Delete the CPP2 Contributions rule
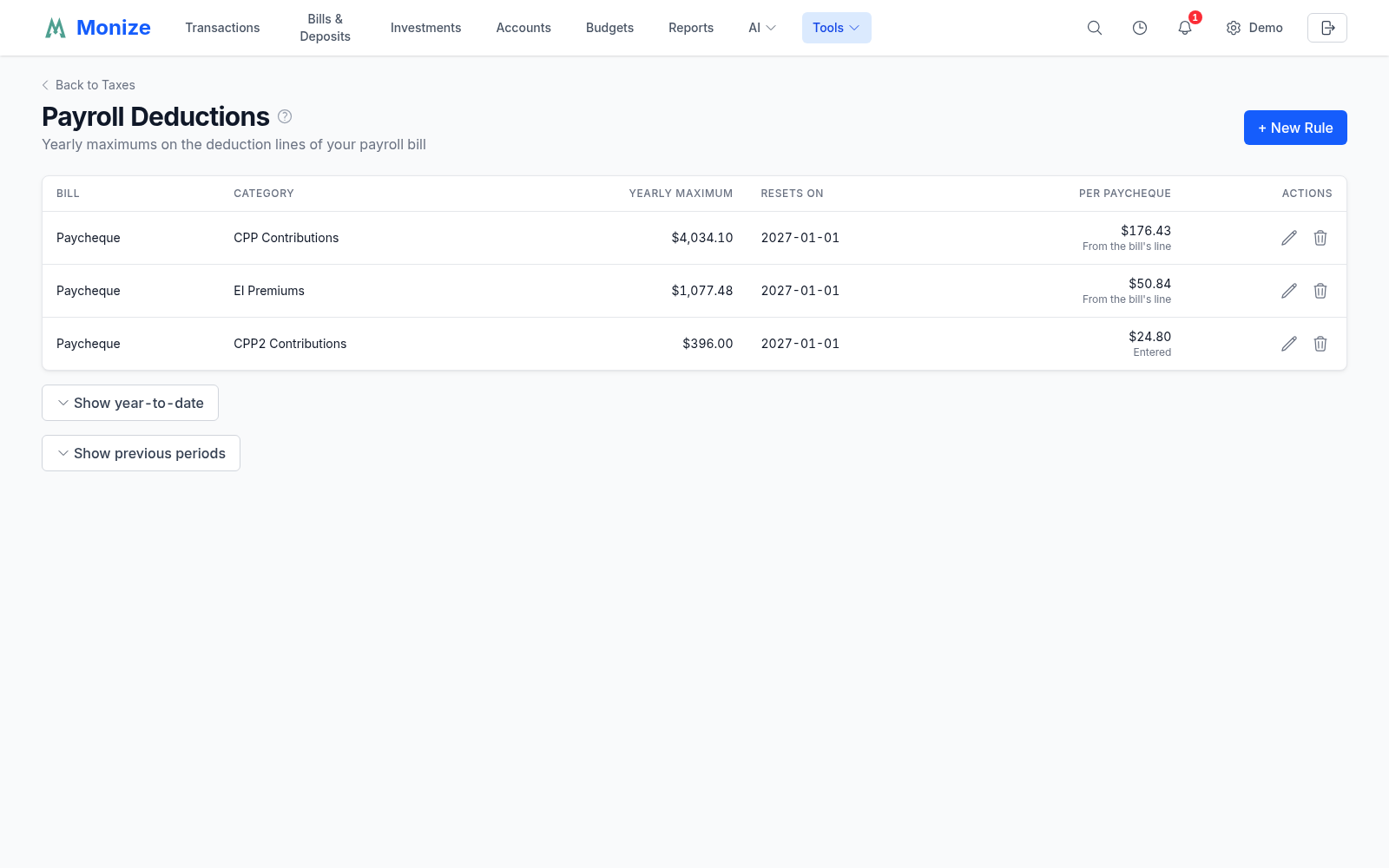The width and height of the screenshot is (1389, 868). tap(1320, 344)
